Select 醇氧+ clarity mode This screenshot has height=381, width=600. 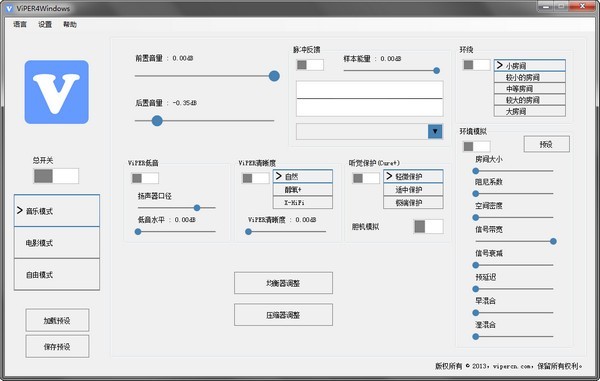click(x=303, y=190)
